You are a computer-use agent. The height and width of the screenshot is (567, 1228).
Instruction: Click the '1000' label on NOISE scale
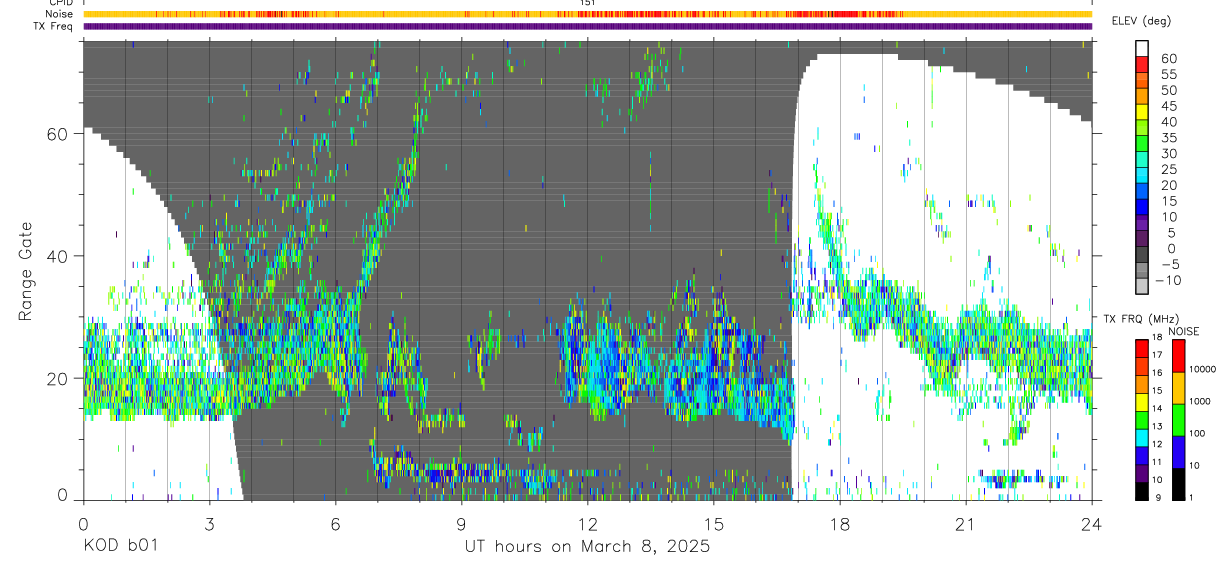pyautogui.click(x=1202, y=401)
